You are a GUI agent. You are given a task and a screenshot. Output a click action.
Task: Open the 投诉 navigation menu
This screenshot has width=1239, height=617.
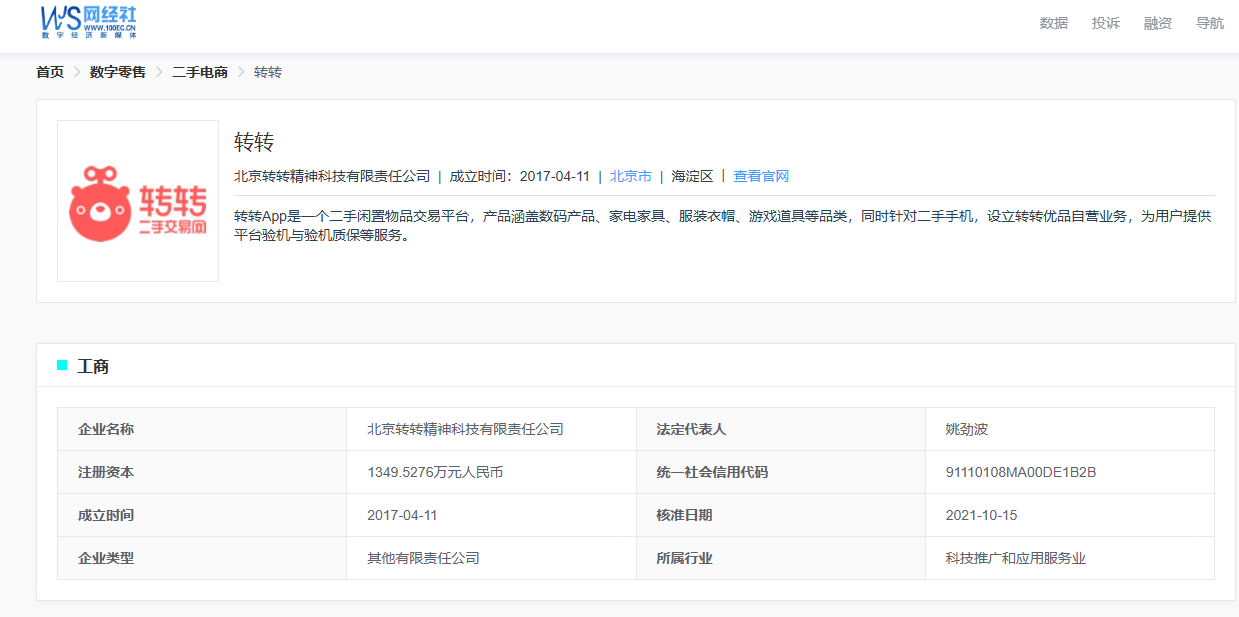[x=1105, y=23]
